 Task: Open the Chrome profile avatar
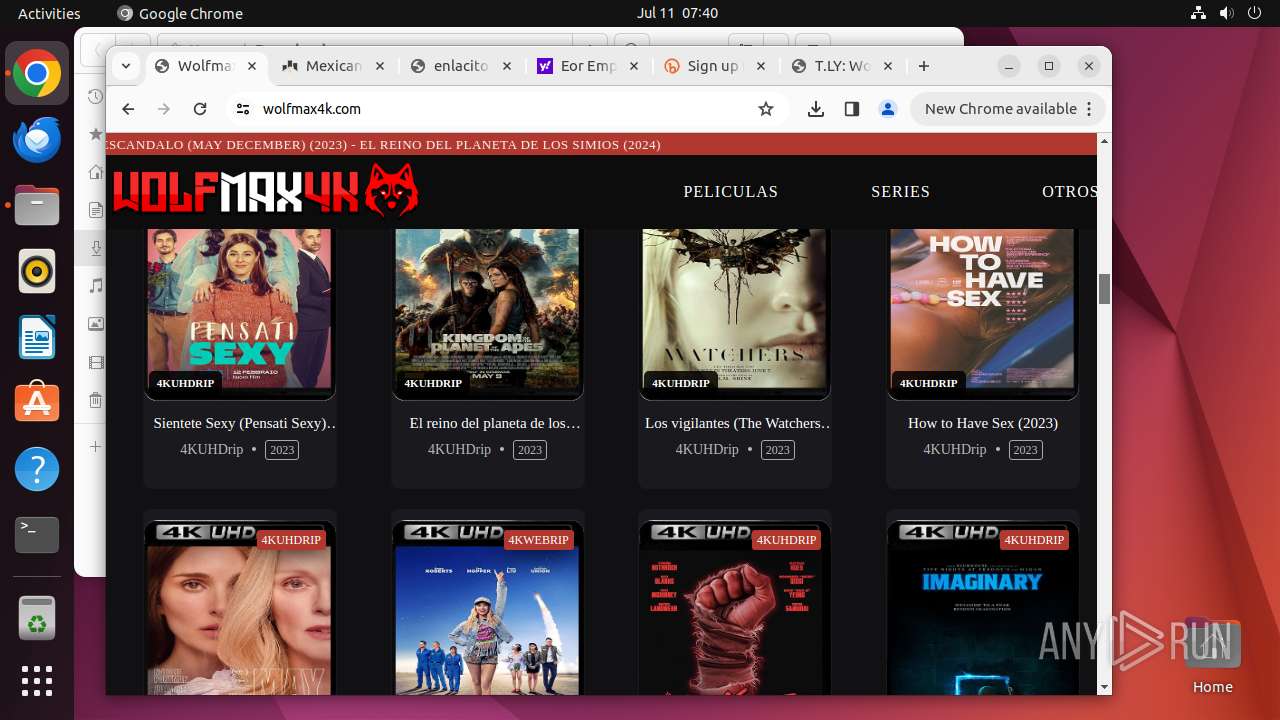tap(888, 109)
